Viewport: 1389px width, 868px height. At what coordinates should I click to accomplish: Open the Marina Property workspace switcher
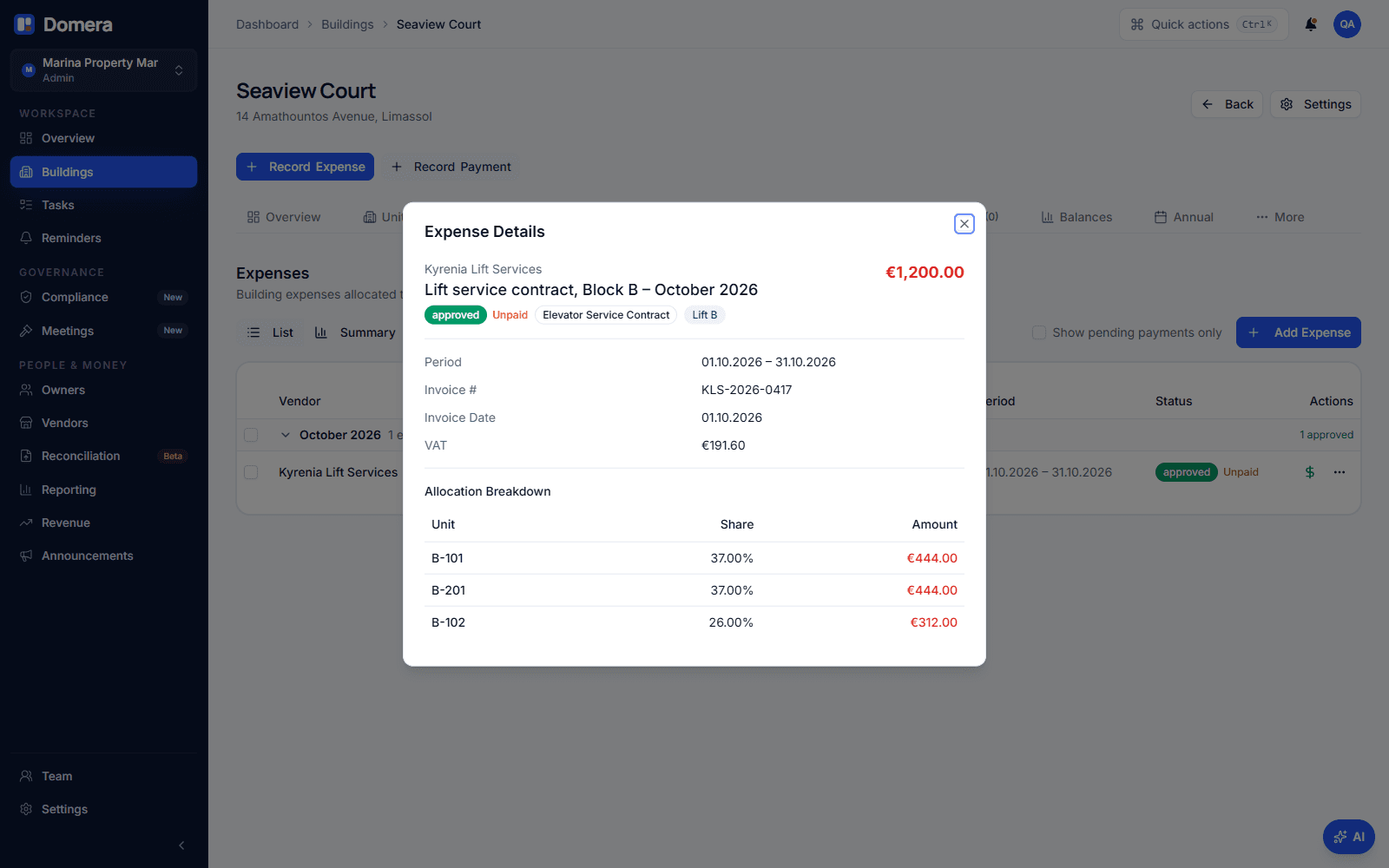(104, 69)
